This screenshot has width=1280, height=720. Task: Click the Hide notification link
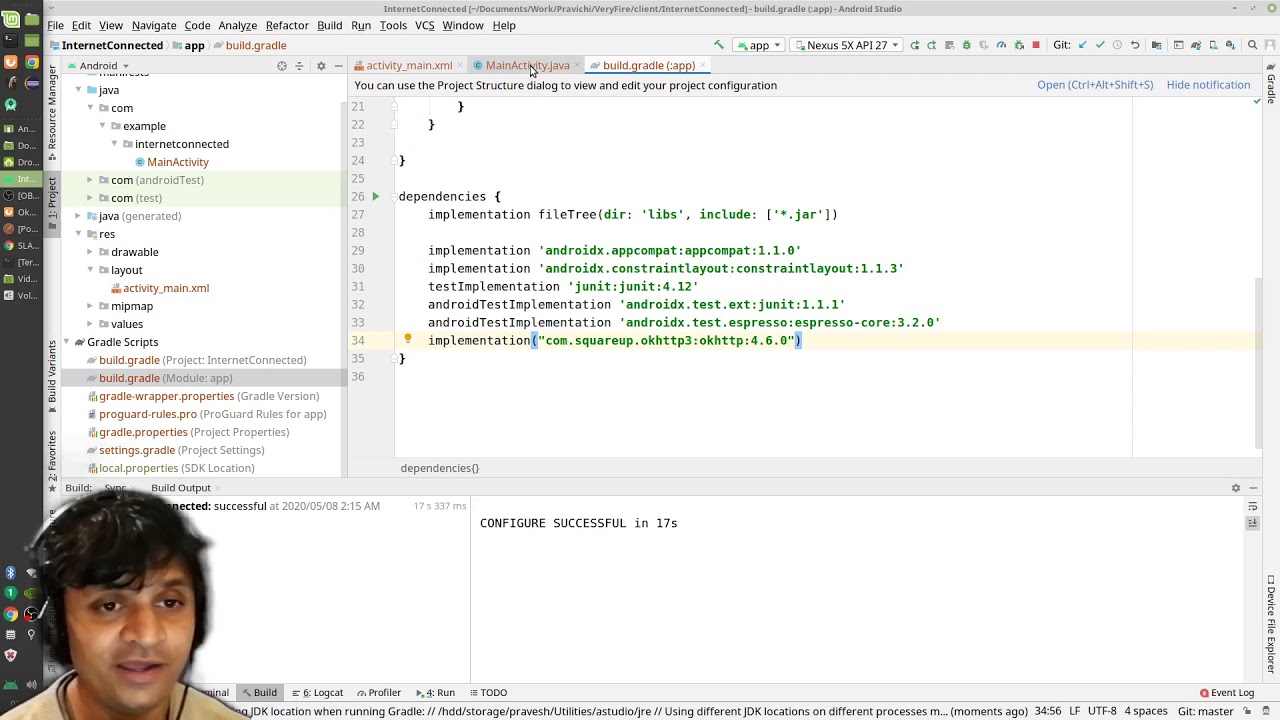click(1208, 85)
